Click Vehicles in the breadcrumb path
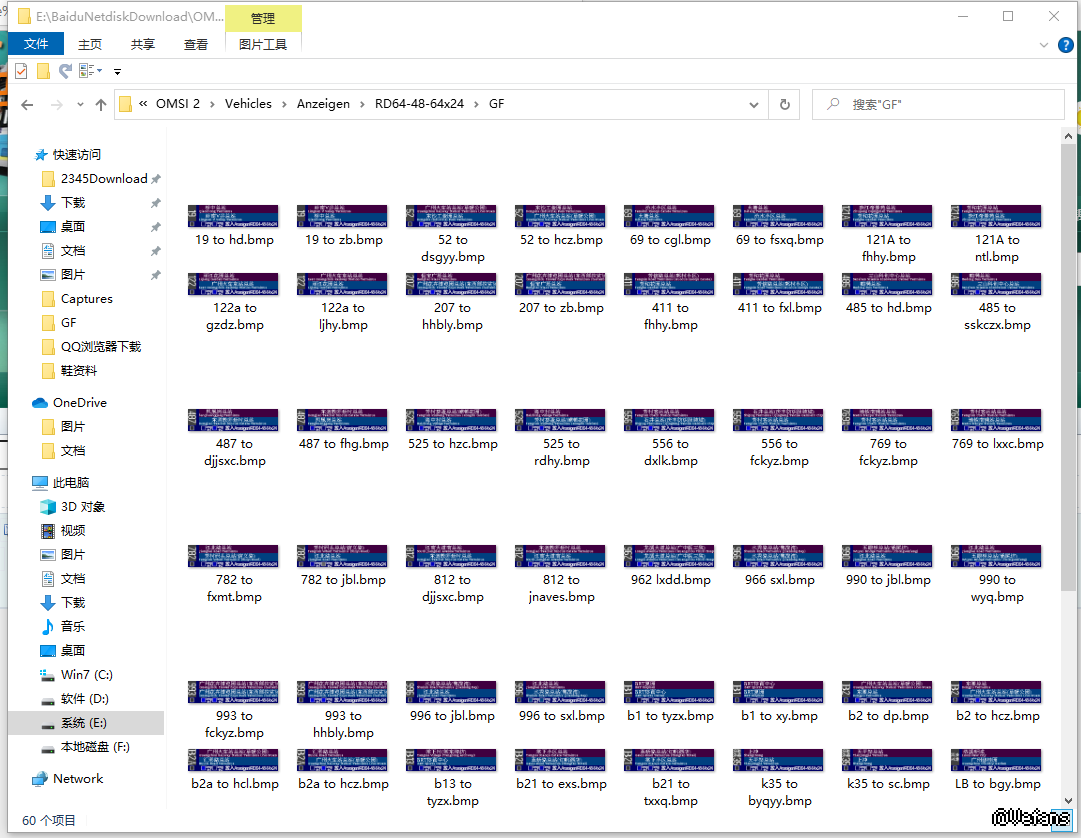 coord(248,104)
